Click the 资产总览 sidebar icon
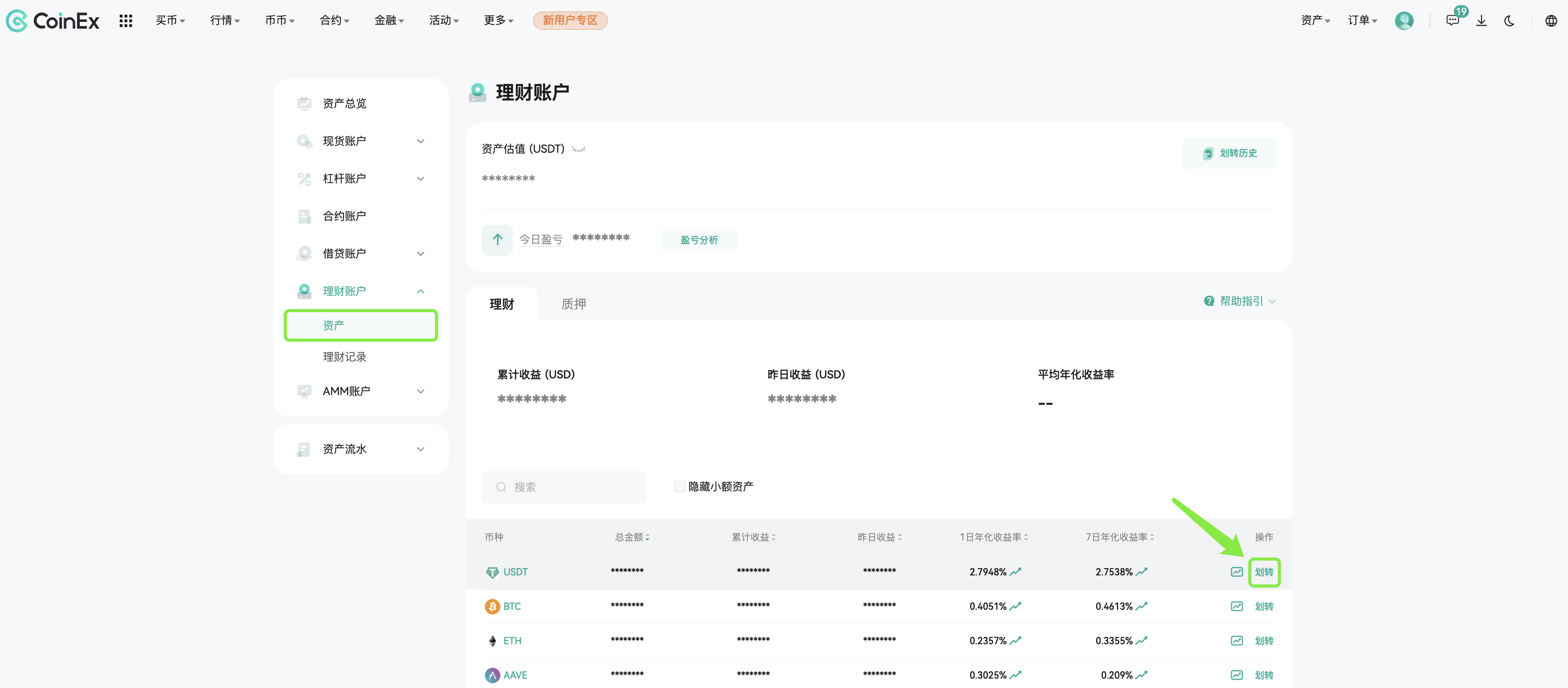Screen dimensions: 1568x688 point(304,103)
